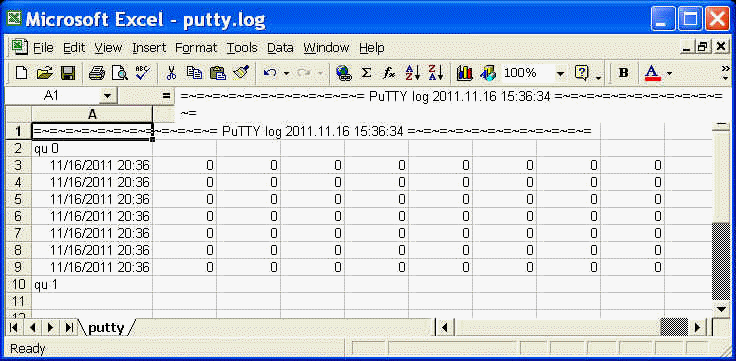This screenshot has width=736, height=361.
Task: Show more toolbar buttons chevron
Action: [726, 69]
